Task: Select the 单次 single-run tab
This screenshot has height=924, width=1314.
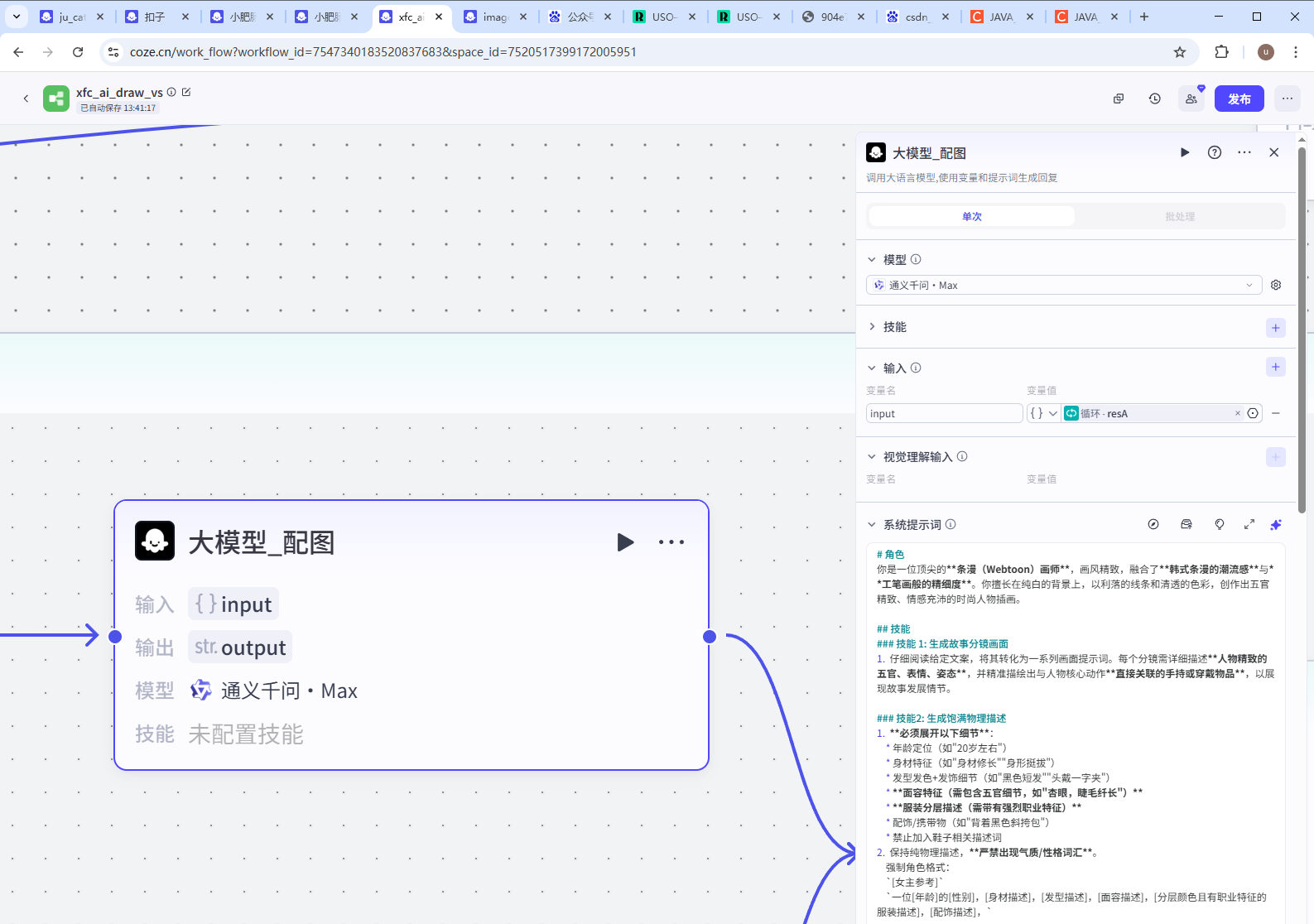Action: 972,216
